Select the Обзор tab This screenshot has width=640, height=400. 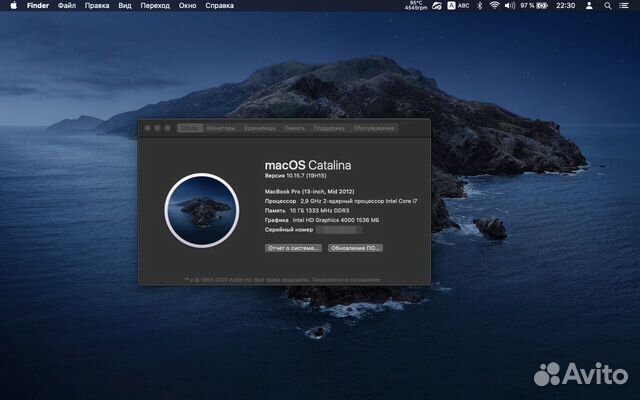[190, 128]
